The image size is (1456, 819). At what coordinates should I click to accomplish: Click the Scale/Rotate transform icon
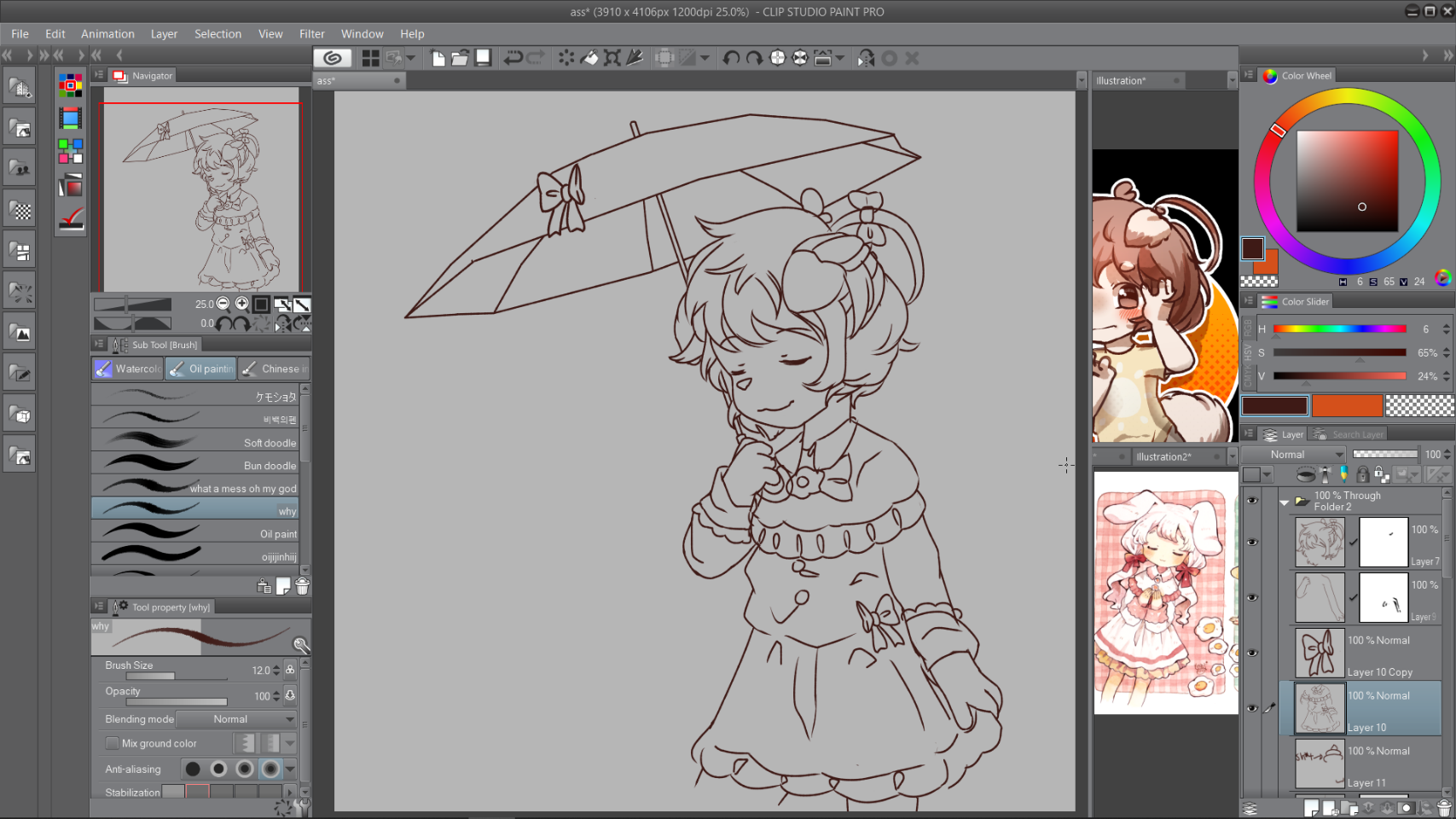pyautogui.click(x=612, y=58)
